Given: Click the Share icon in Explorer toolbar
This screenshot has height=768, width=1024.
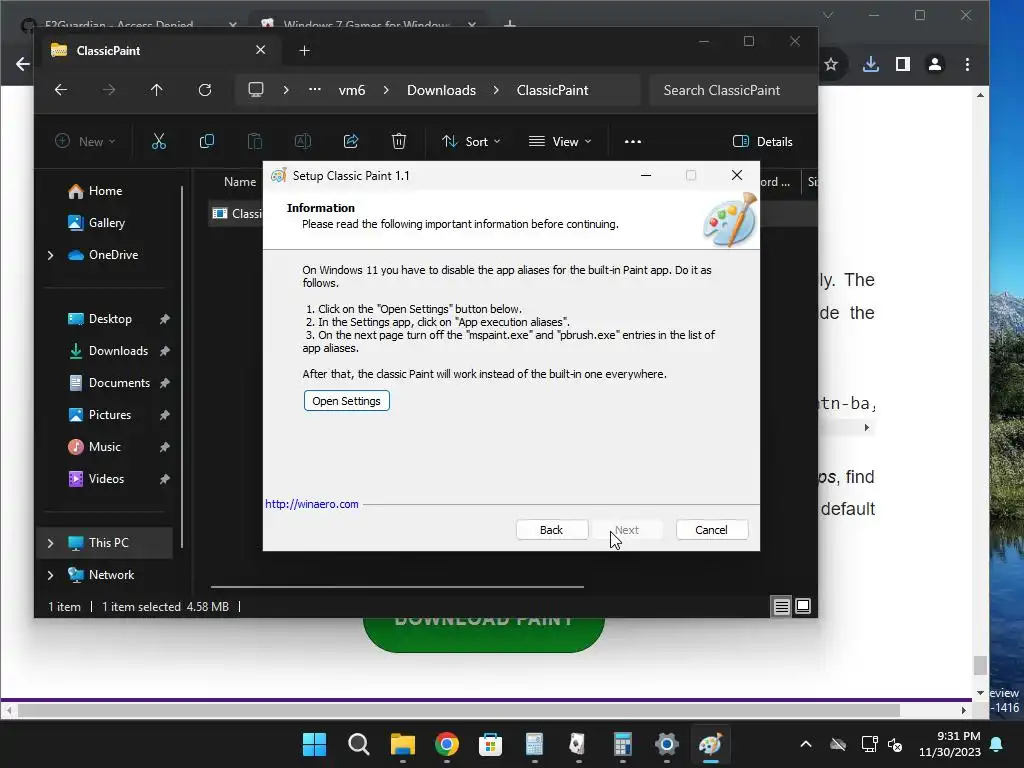Looking at the screenshot, I should pyautogui.click(x=351, y=141).
